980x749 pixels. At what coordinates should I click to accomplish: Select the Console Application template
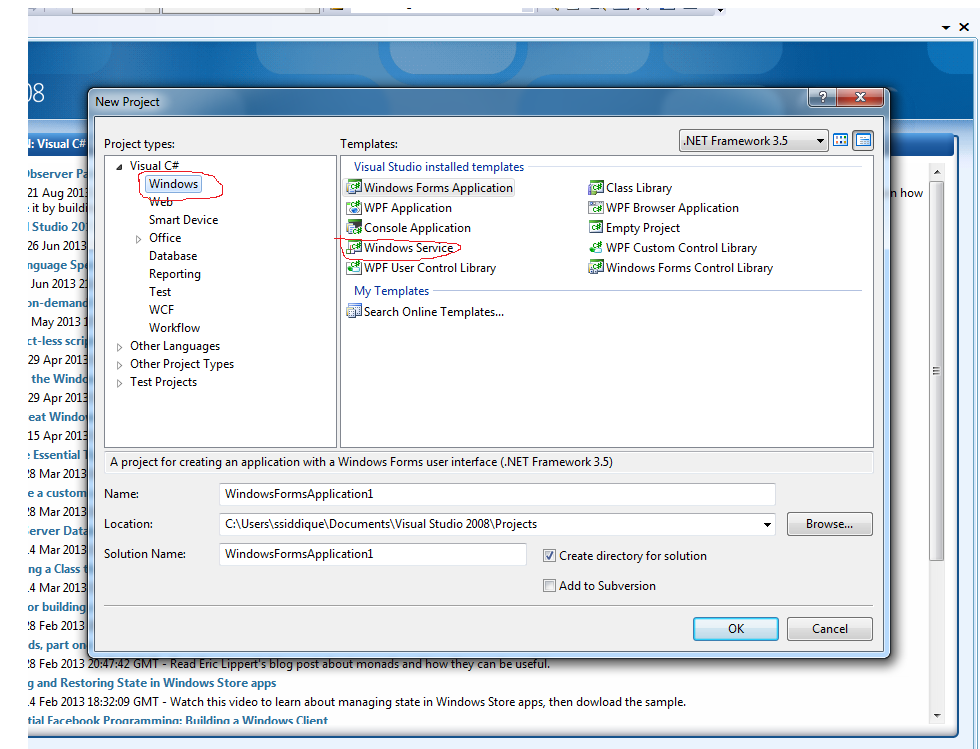pos(411,227)
